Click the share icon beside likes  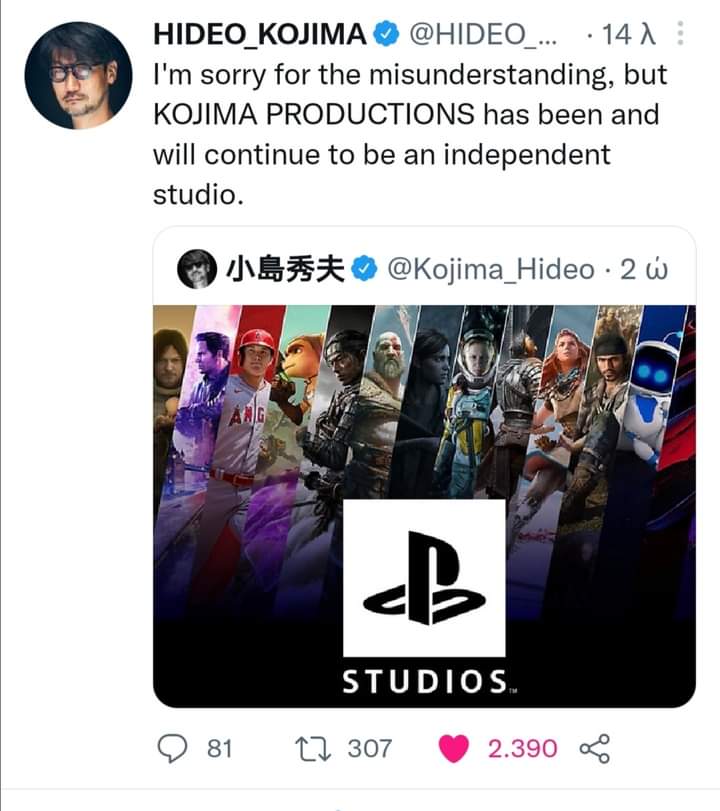pyautogui.click(x=594, y=748)
